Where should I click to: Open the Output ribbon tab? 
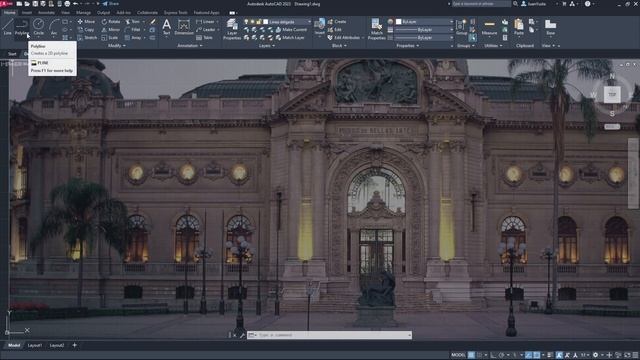[x=103, y=13]
